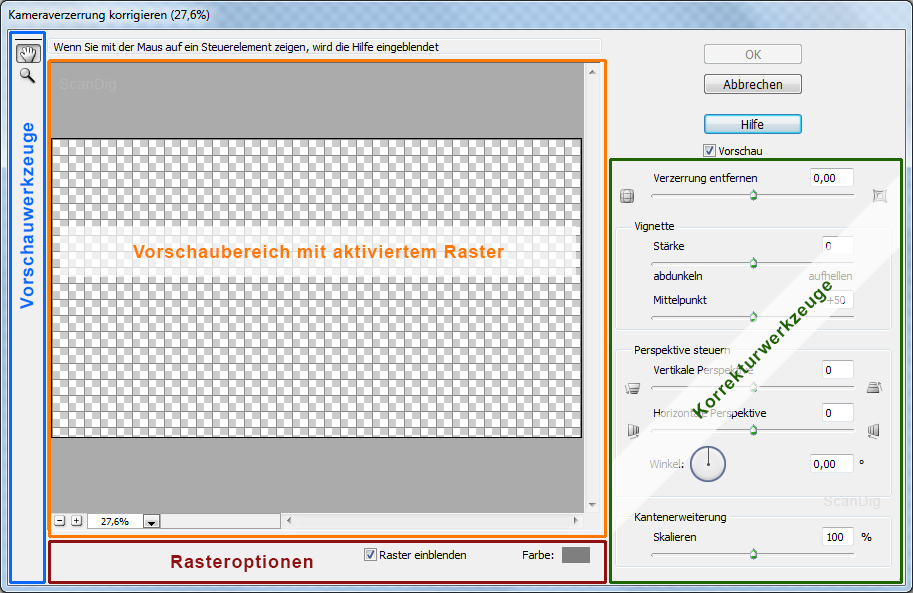The height and width of the screenshot is (593, 913).
Task: Toggle the Raster einblenden checkbox
Action: click(370, 555)
